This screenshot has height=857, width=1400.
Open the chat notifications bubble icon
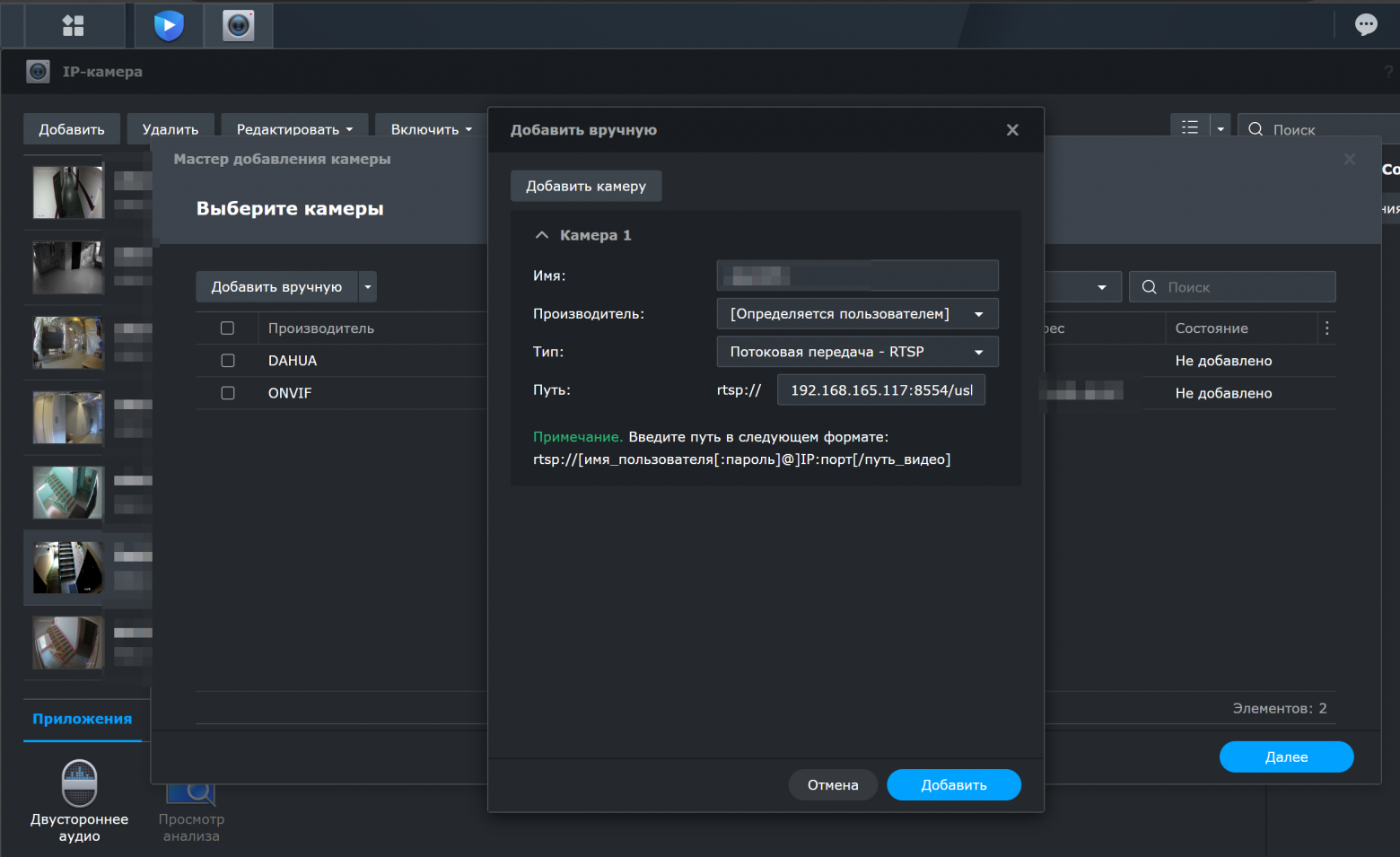tap(1366, 24)
